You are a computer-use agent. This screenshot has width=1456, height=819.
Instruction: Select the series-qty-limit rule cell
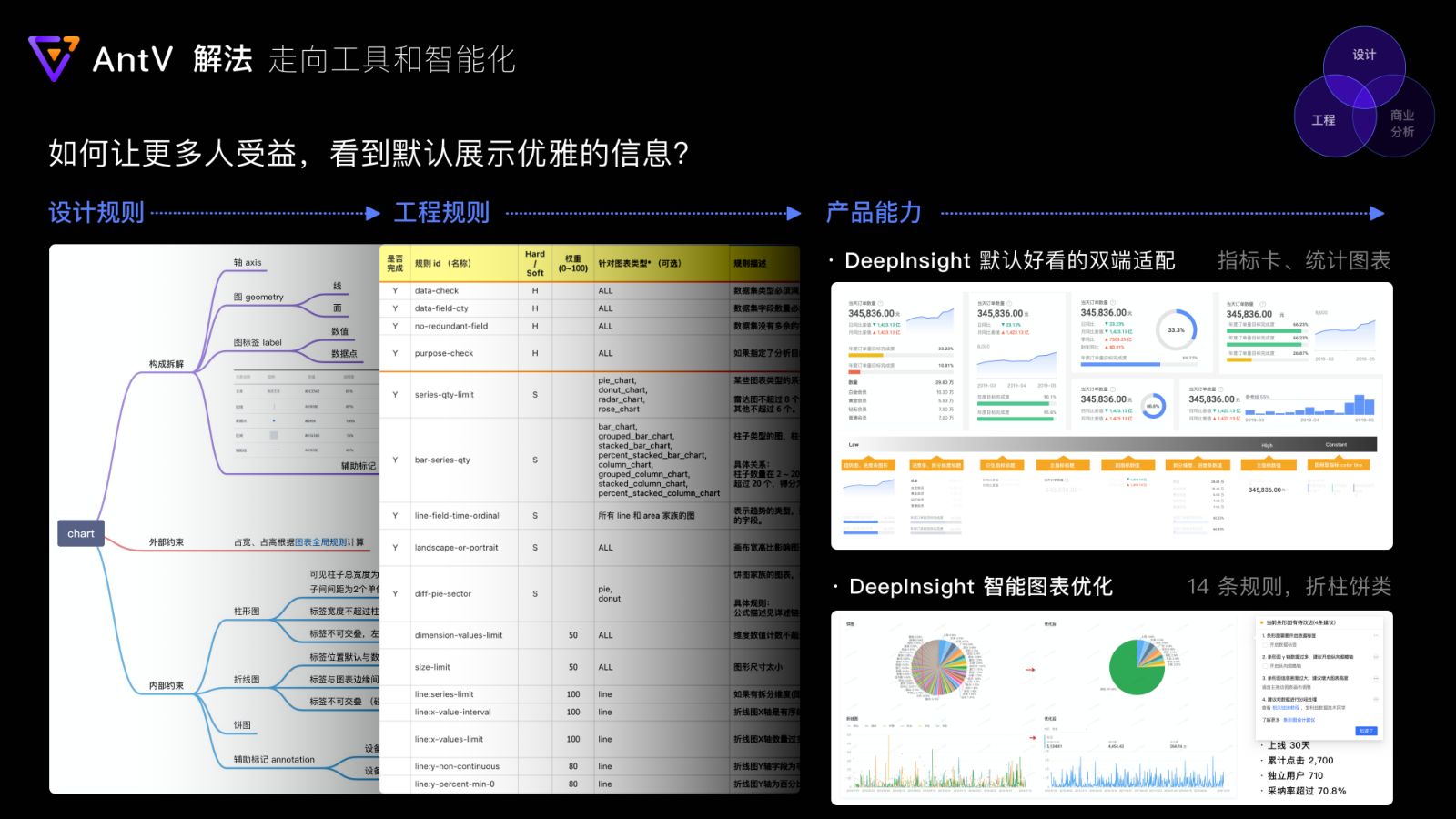click(464, 395)
